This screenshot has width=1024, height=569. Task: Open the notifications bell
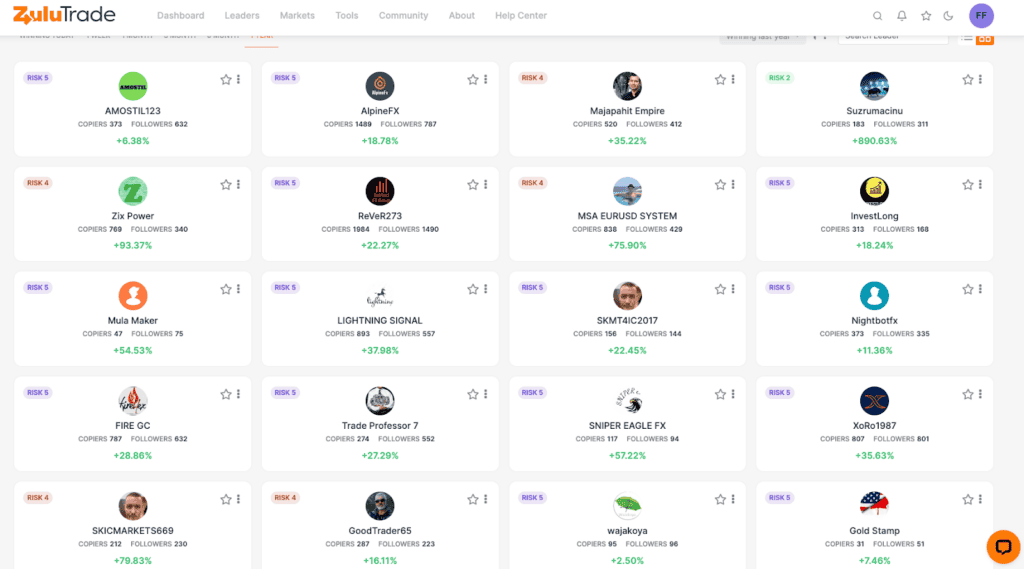(x=901, y=16)
